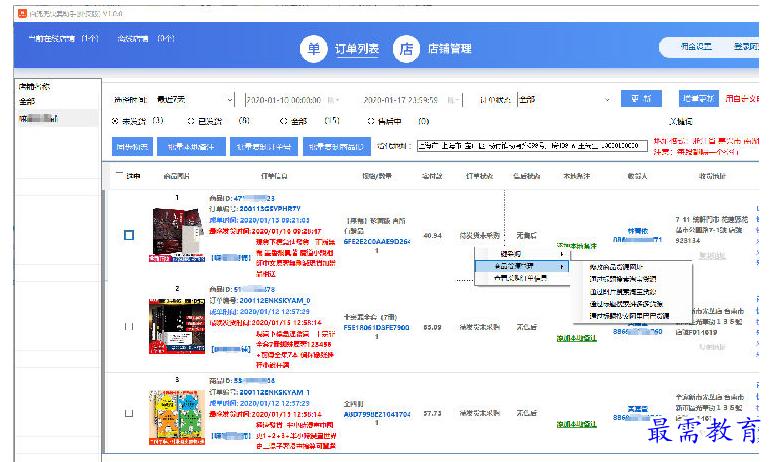Click the green add-local-note link in row 1
The width and height of the screenshot is (769, 462).
coord(577,246)
